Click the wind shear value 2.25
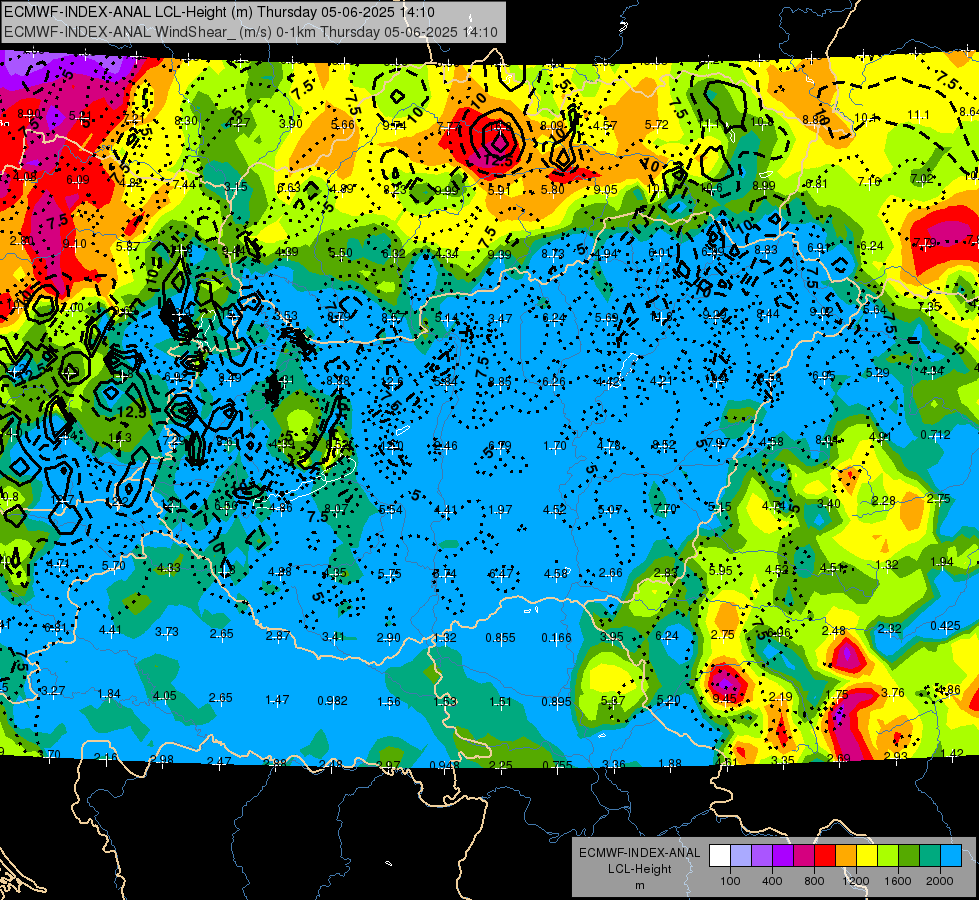Image resolution: width=979 pixels, height=900 pixels. 501,765
